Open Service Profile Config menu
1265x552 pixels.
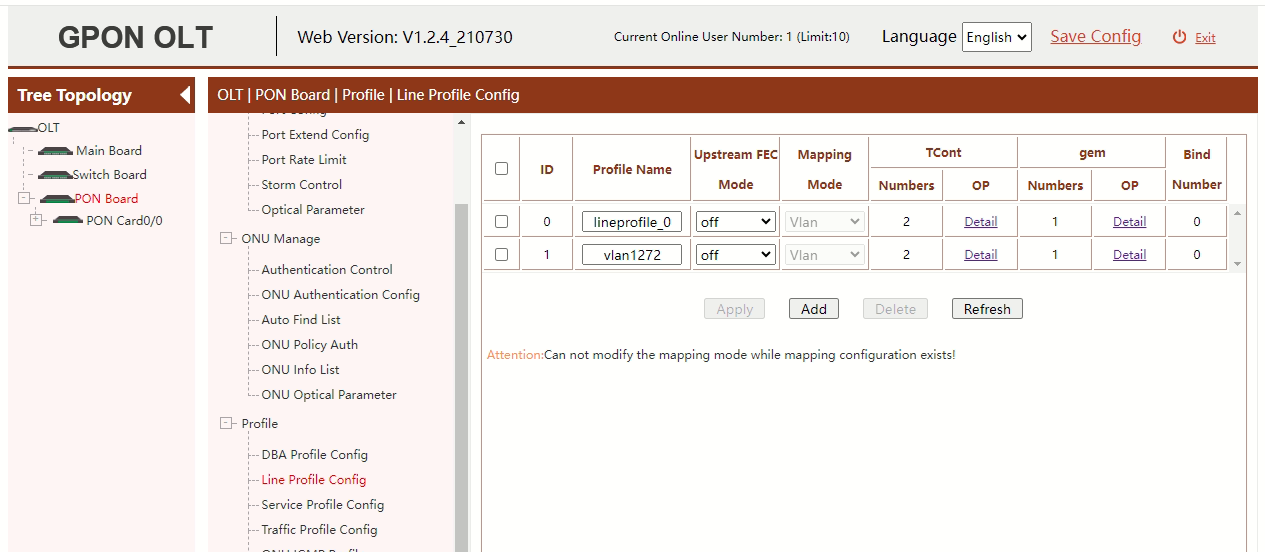click(x=323, y=505)
